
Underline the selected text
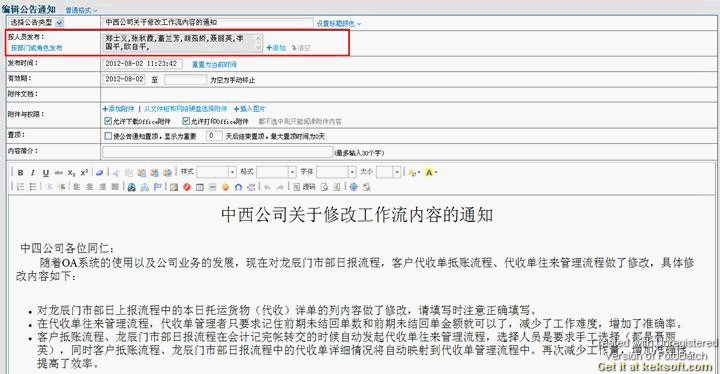(45, 173)
